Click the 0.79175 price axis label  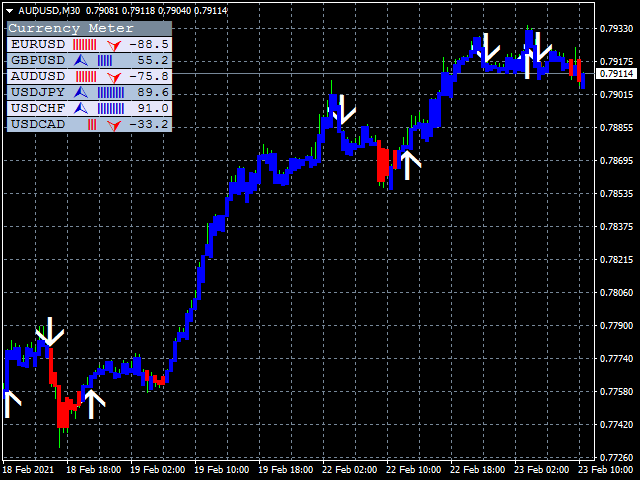616,62
